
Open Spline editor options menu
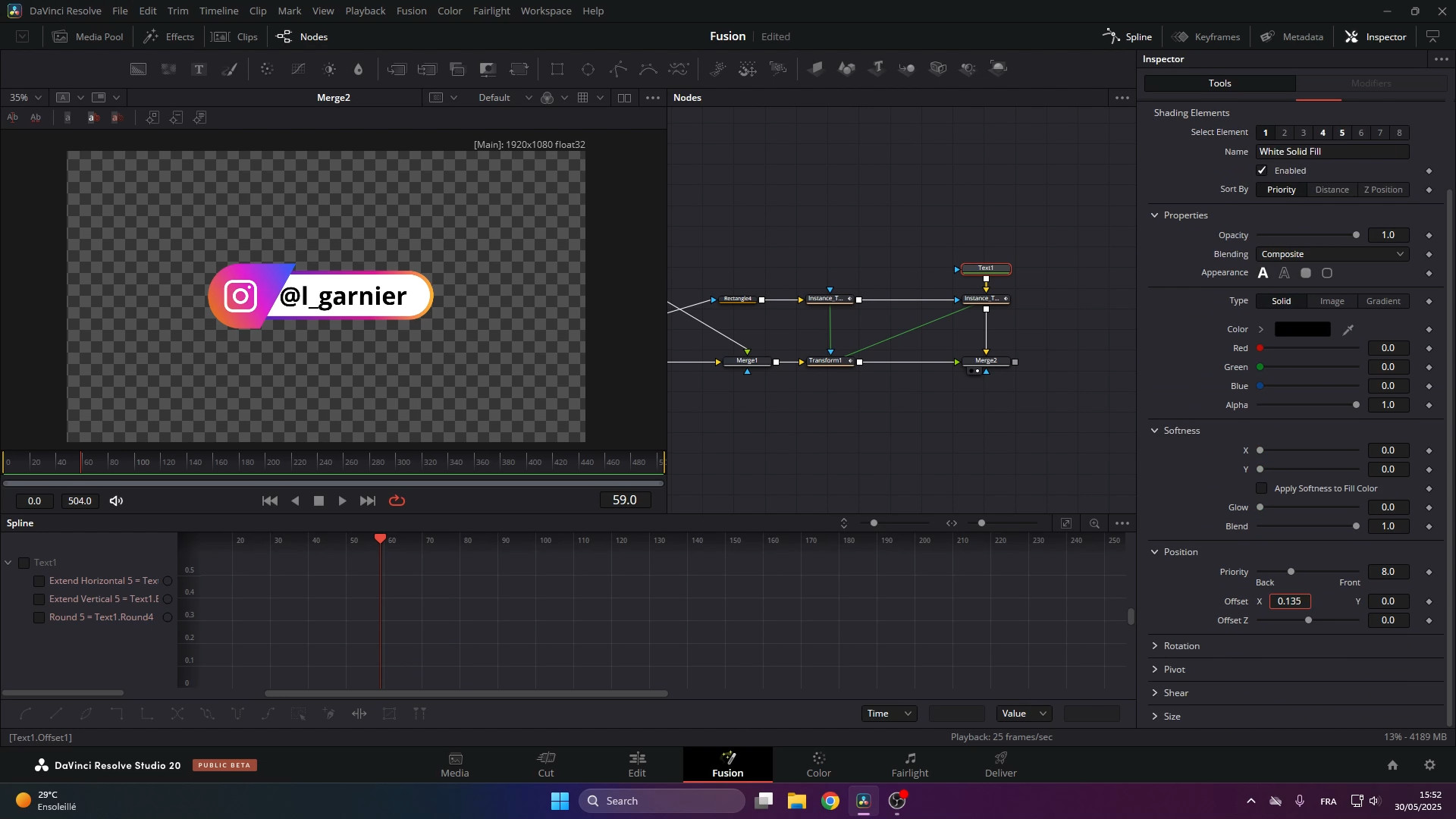tap(1122, 523)
